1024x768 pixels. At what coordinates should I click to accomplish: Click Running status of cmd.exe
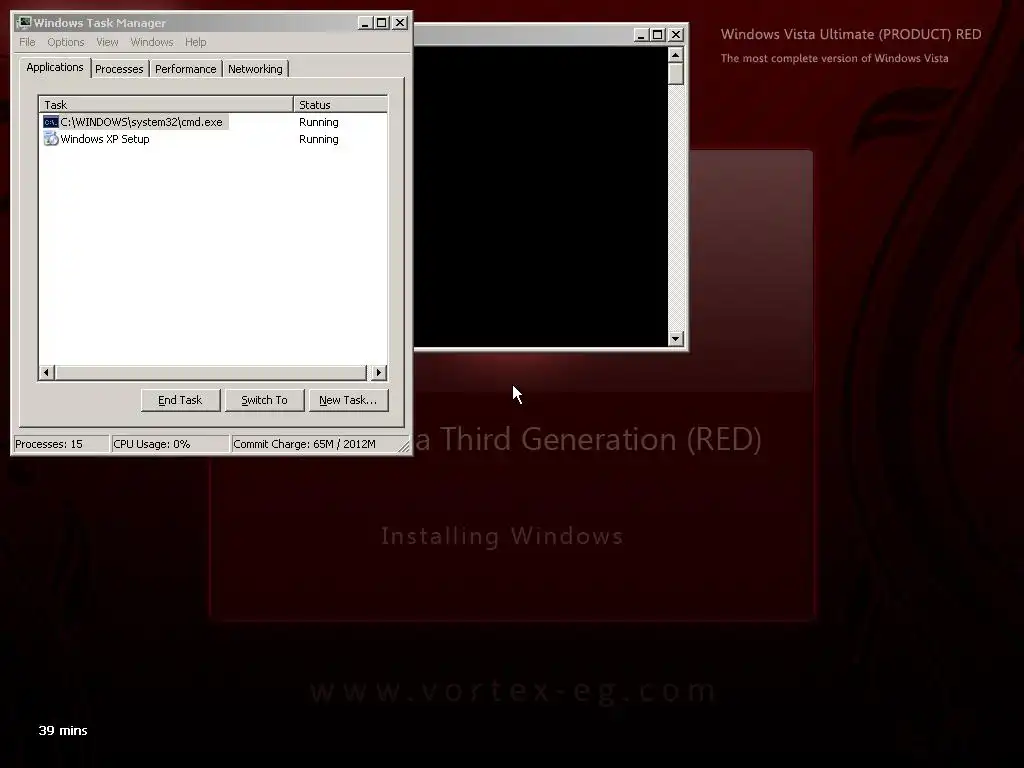319,122
